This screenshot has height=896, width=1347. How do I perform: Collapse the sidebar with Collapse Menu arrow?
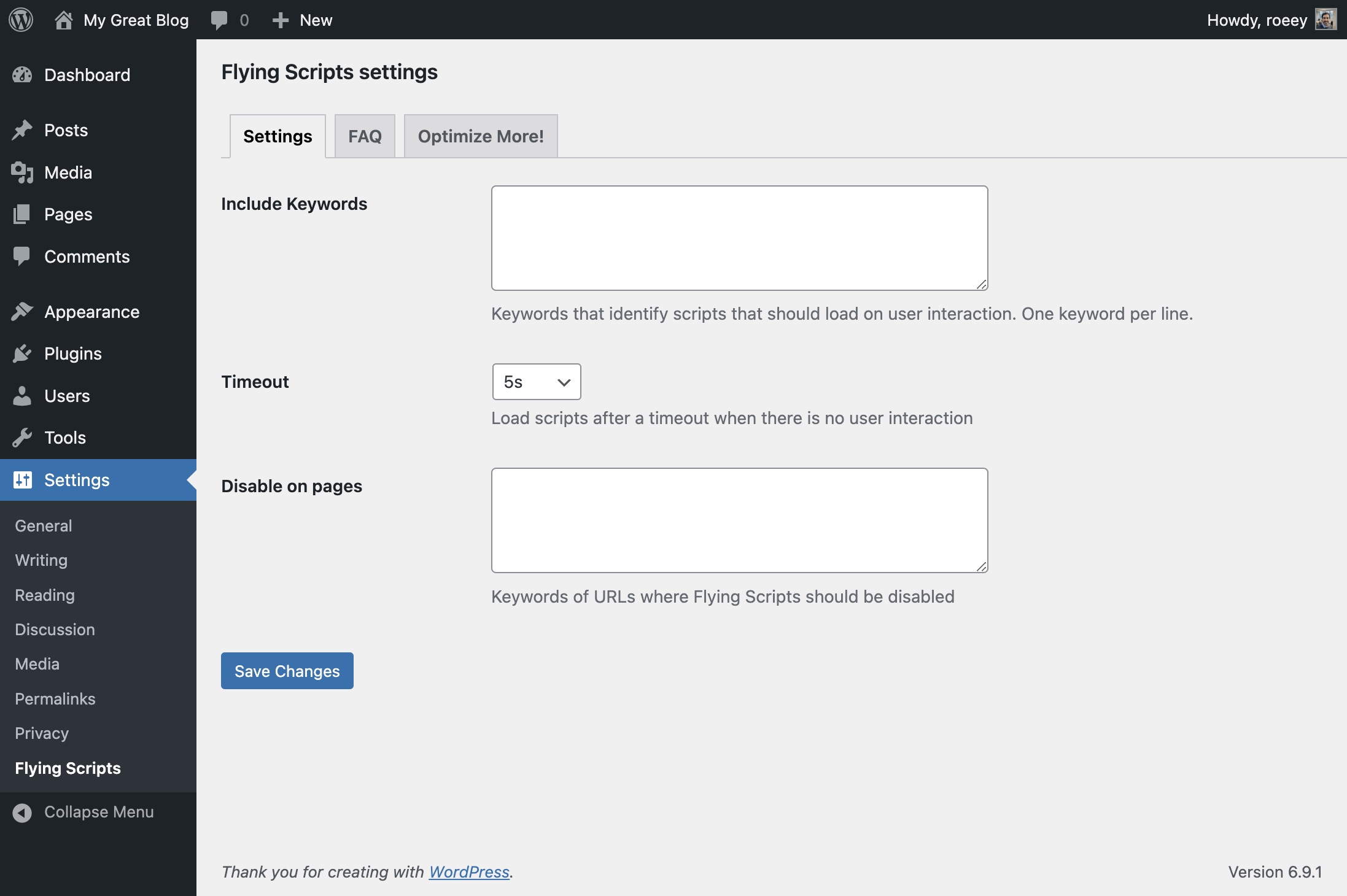[22, 813]
